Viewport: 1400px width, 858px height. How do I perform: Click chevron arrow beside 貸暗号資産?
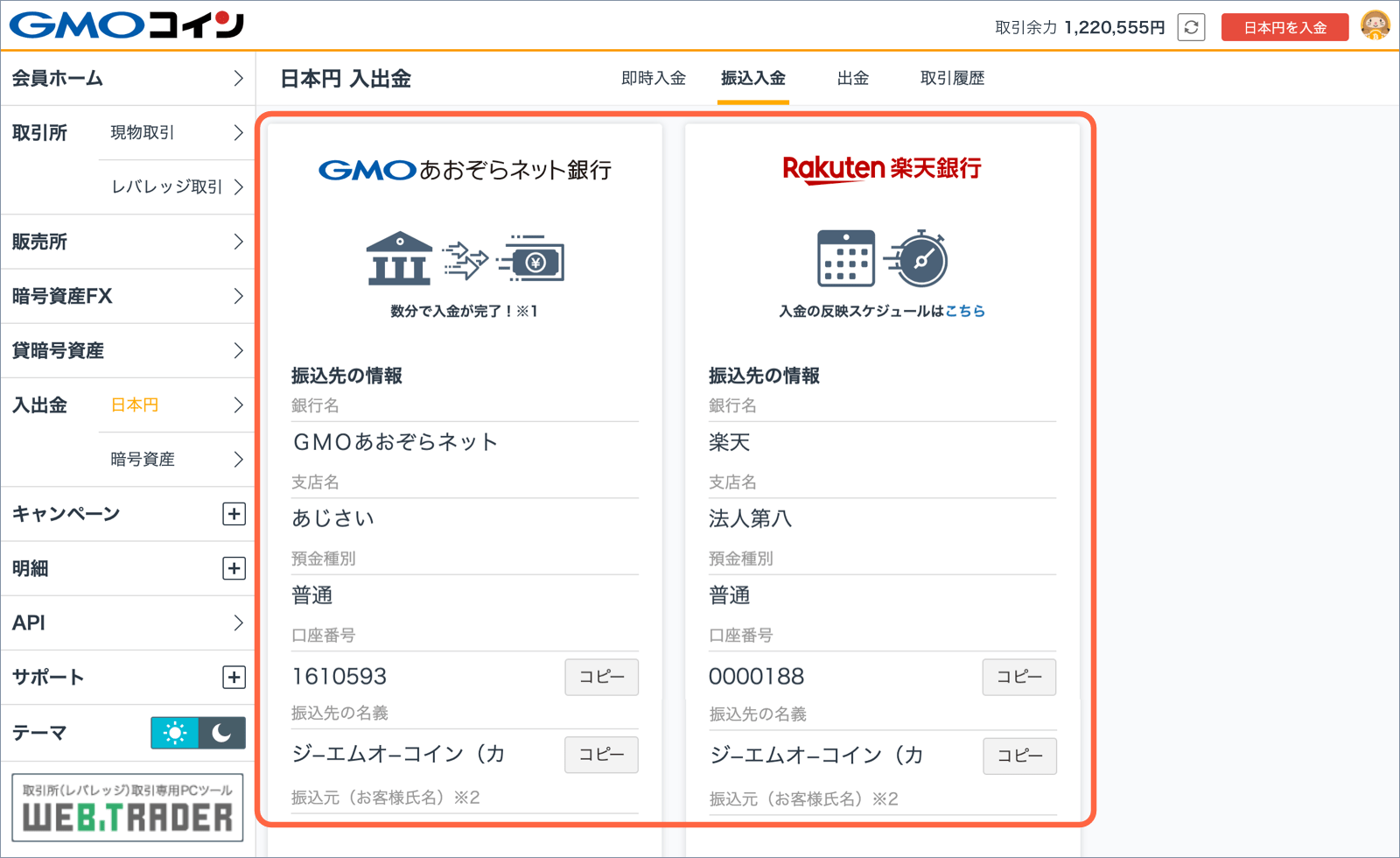pyautogui.click(x=238, y=350)
